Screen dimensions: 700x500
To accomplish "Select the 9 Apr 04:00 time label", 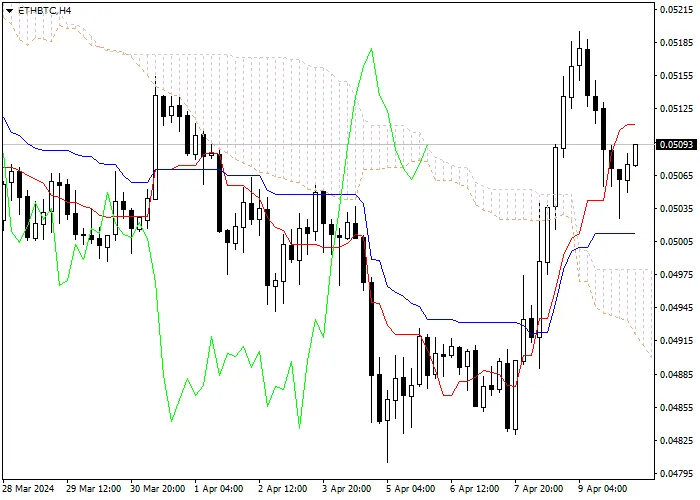I will coord(603,489).
